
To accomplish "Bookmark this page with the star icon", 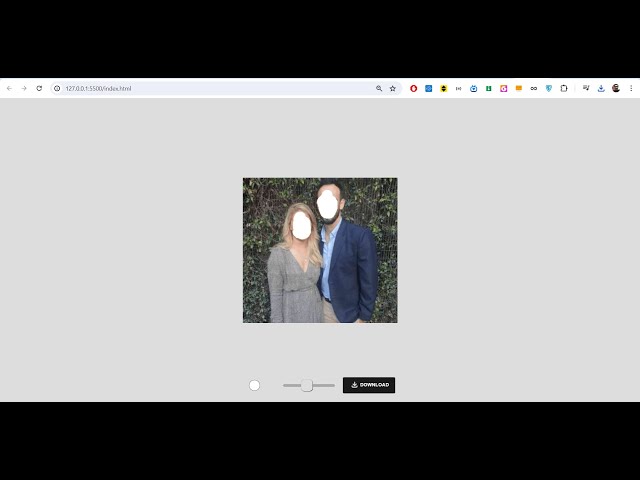I will pos(392,88).
